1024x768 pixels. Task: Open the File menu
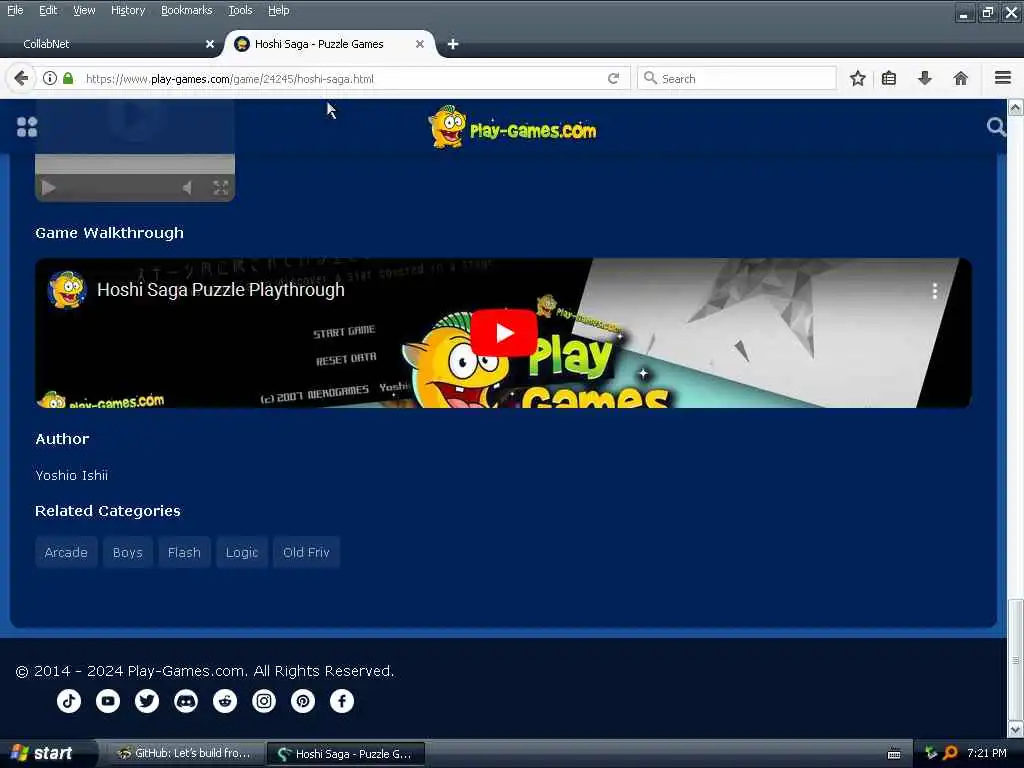pyautogui.click(x=15, y=10)
